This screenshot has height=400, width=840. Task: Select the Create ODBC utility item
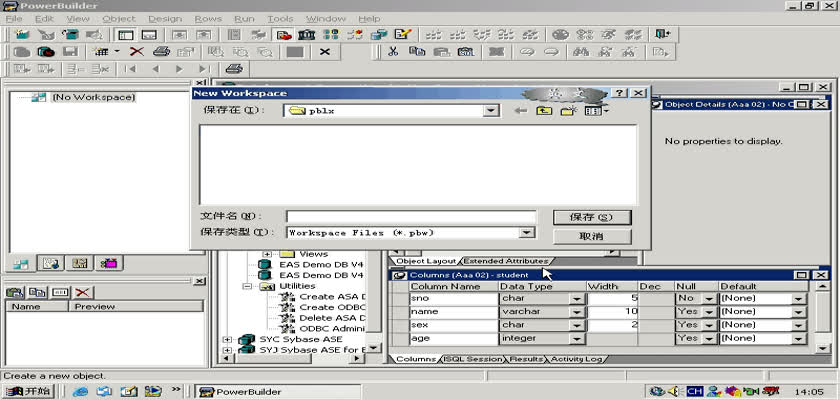point(332,307)
